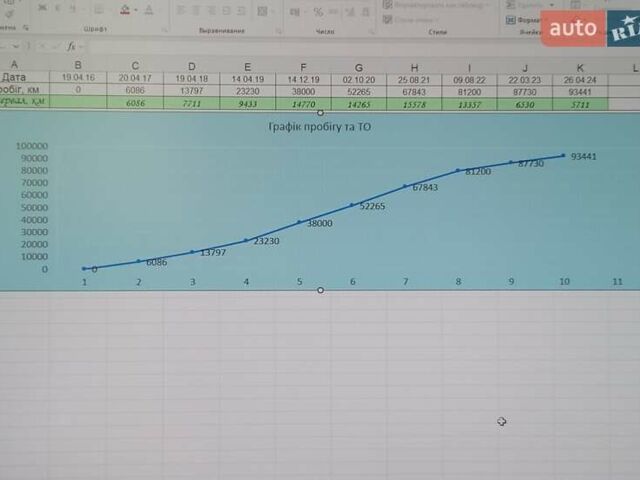Click horizontal axis label 5
640x480 pixels.
(x=300, y=282)
